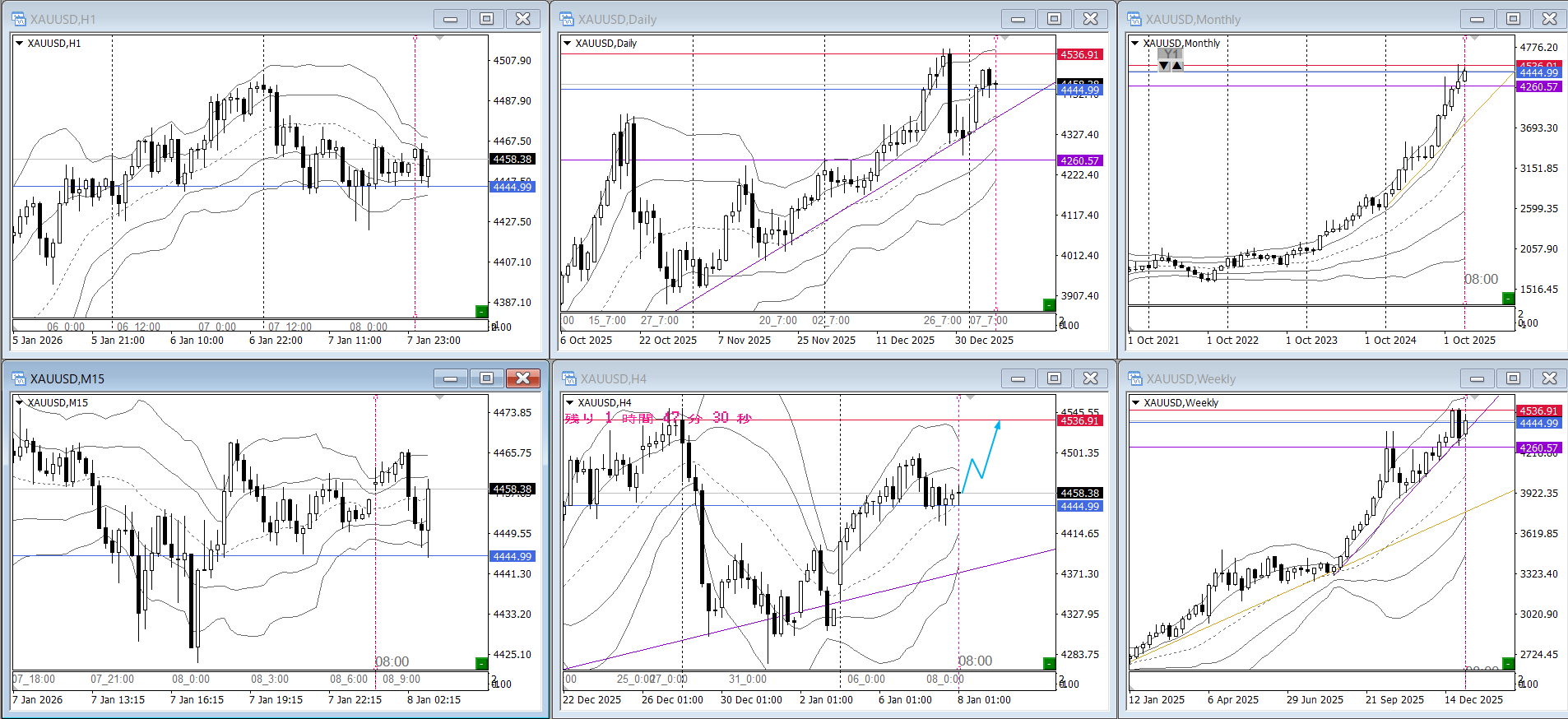Click the green indicator square on Daily chart
The width and height of the screenshot is (1568, 719).
tap(1049, 305)
